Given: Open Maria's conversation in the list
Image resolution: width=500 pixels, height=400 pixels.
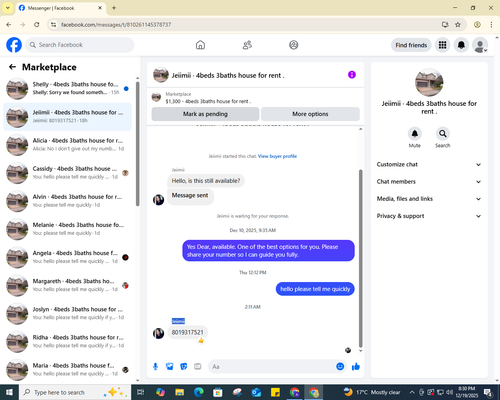Looking at the screenshot, I should coord(67,369).
